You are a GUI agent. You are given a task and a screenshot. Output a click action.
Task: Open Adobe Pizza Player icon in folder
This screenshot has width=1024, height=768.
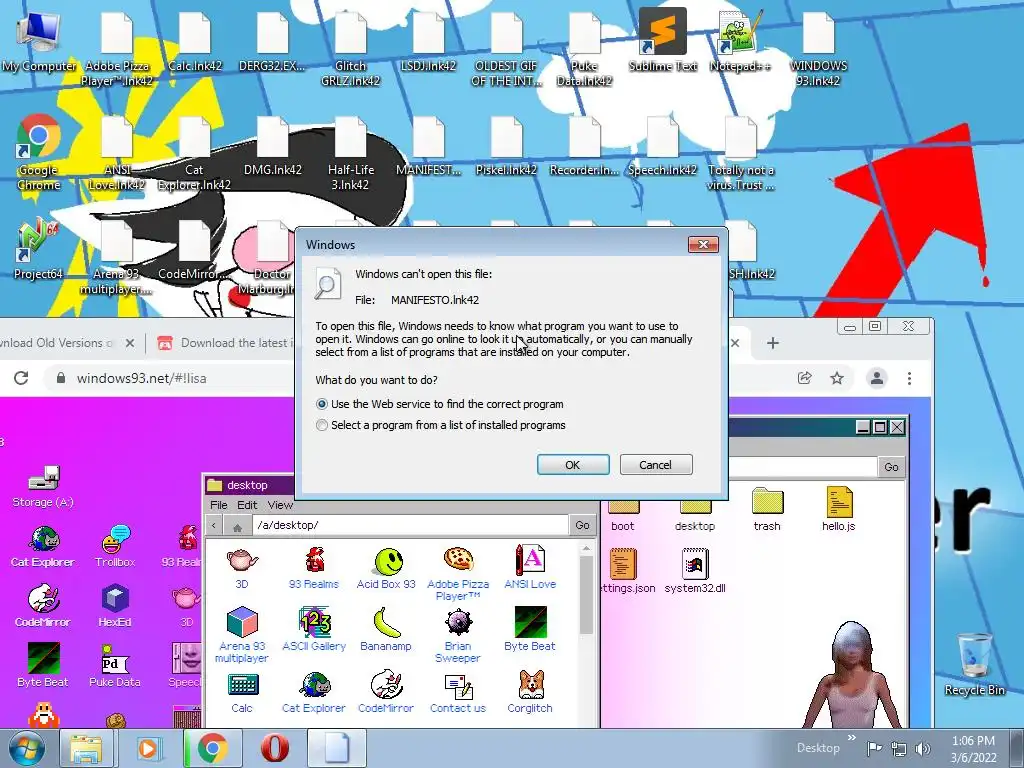click(x=458, y=573)
